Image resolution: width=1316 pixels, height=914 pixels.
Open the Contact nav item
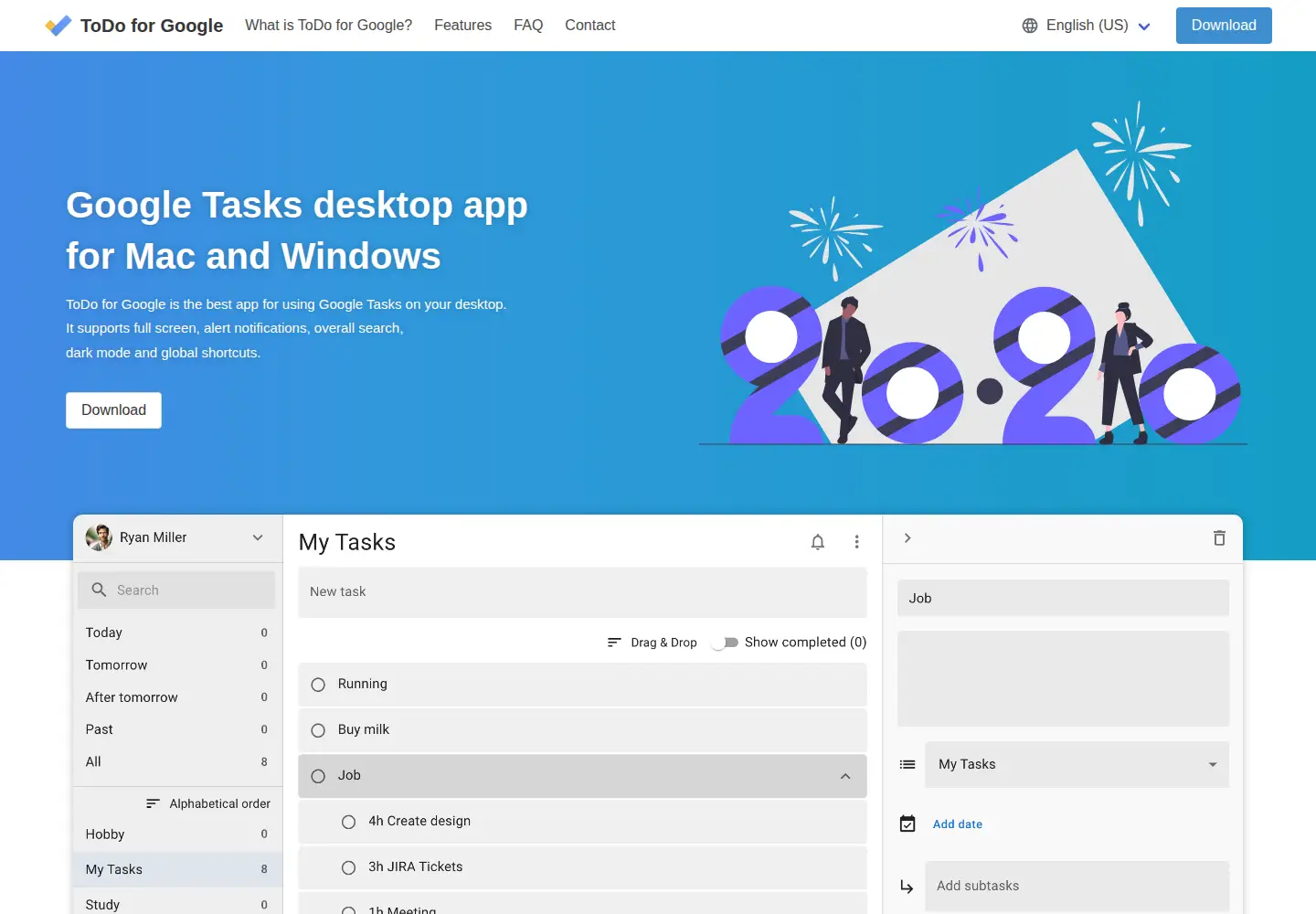click(x=589, y=26)
